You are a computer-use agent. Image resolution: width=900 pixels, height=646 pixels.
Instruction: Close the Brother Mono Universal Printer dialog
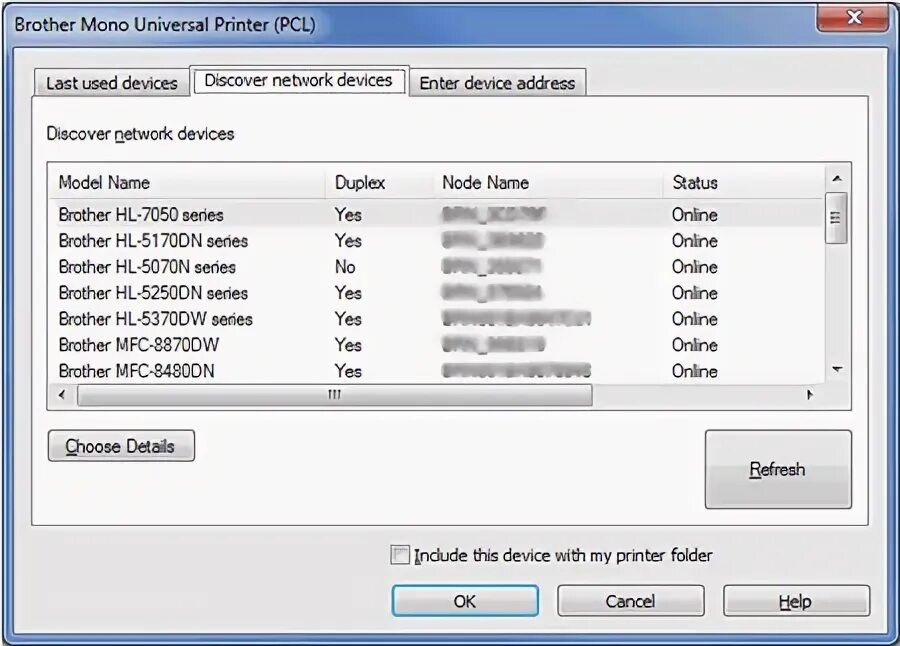coord(853,17)
